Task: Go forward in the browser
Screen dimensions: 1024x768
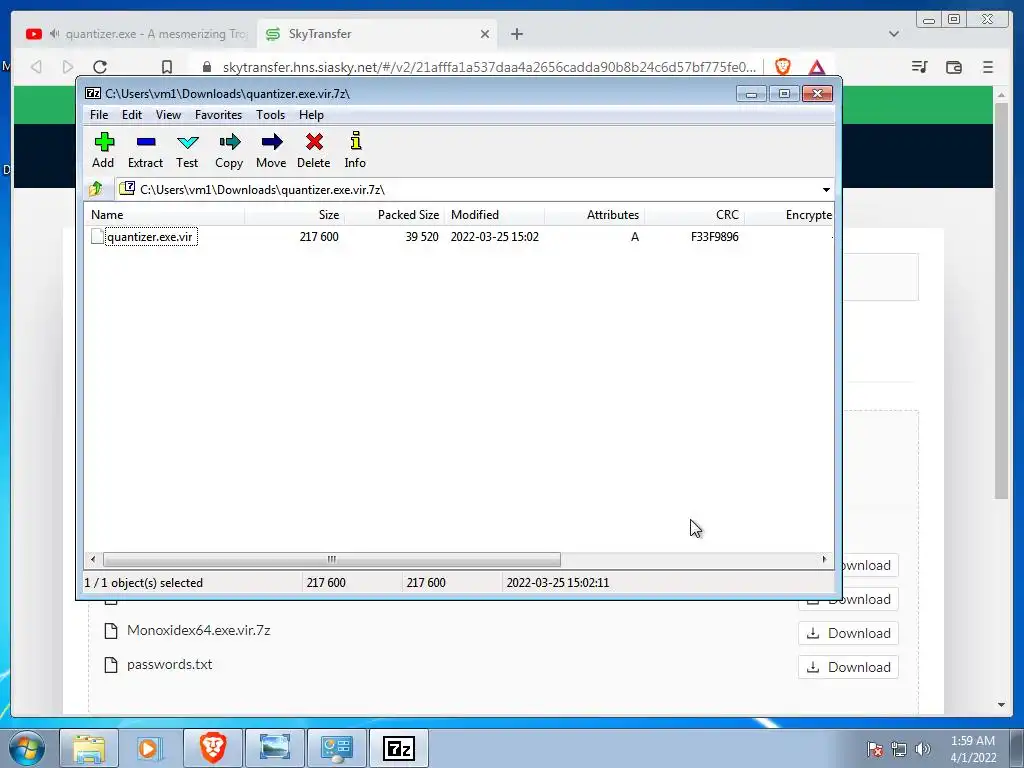Action: tap(67, 67)
